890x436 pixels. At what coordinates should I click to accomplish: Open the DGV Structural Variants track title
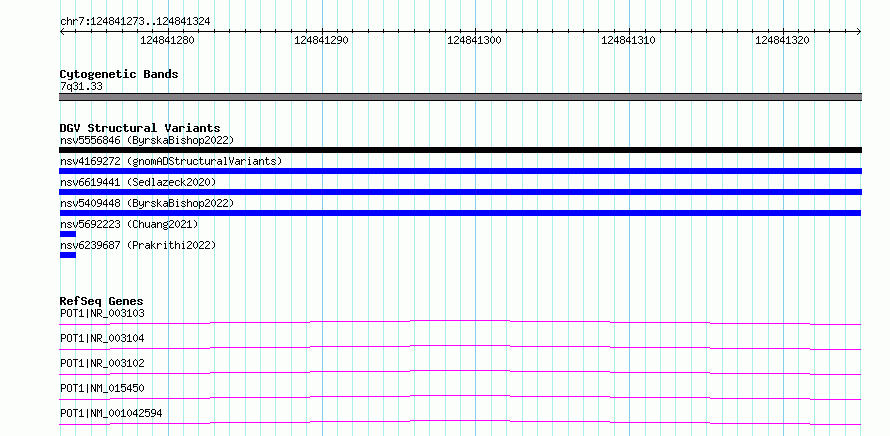click(x=140, y=128)
